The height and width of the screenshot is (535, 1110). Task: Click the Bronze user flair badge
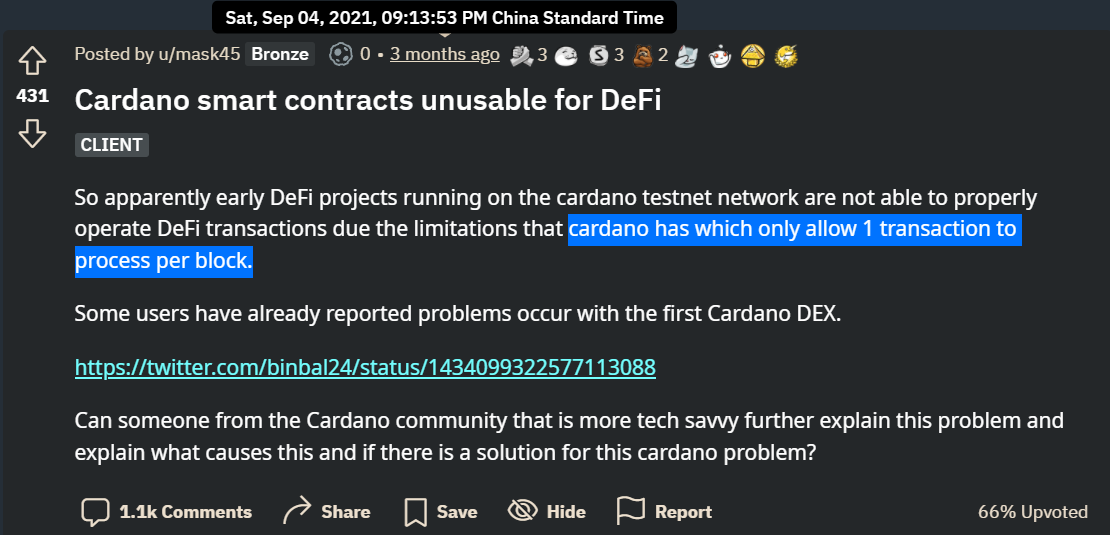click(x=280, y=54)
